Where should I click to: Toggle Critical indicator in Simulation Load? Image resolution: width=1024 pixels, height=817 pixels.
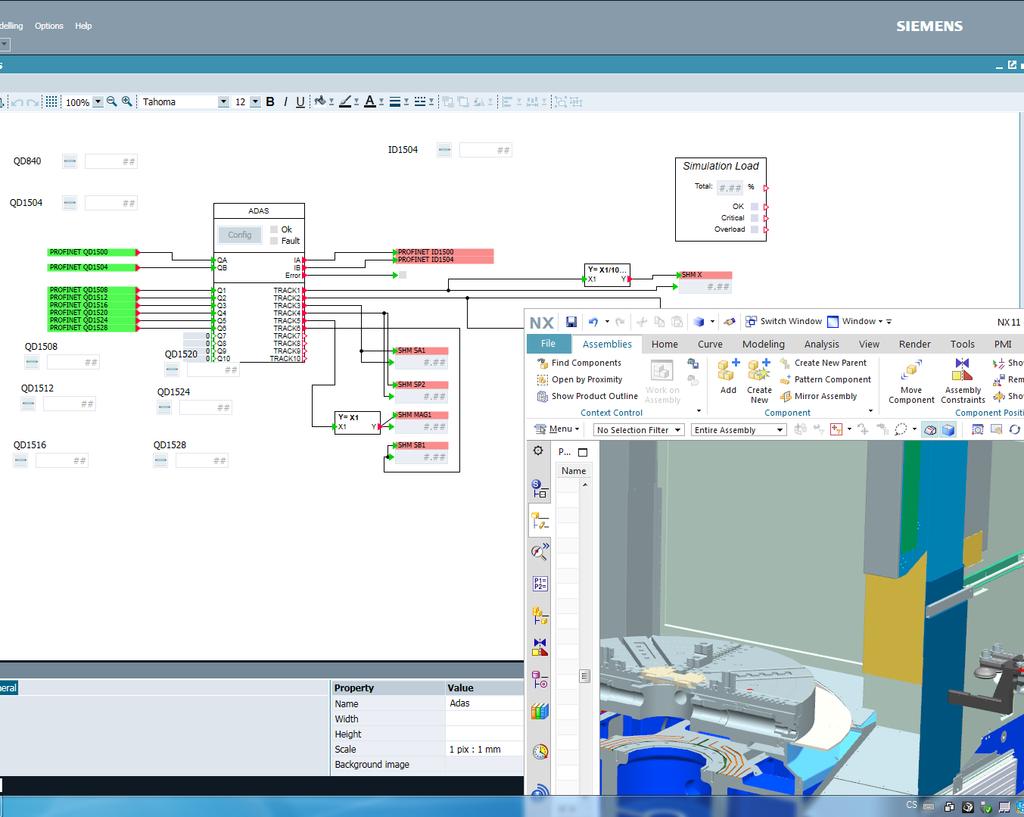754,218
